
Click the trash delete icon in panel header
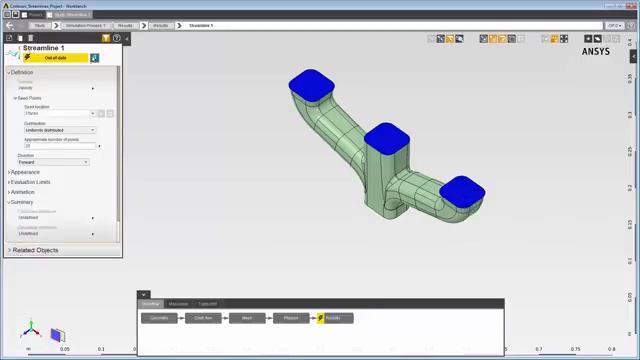pos(30,38)
